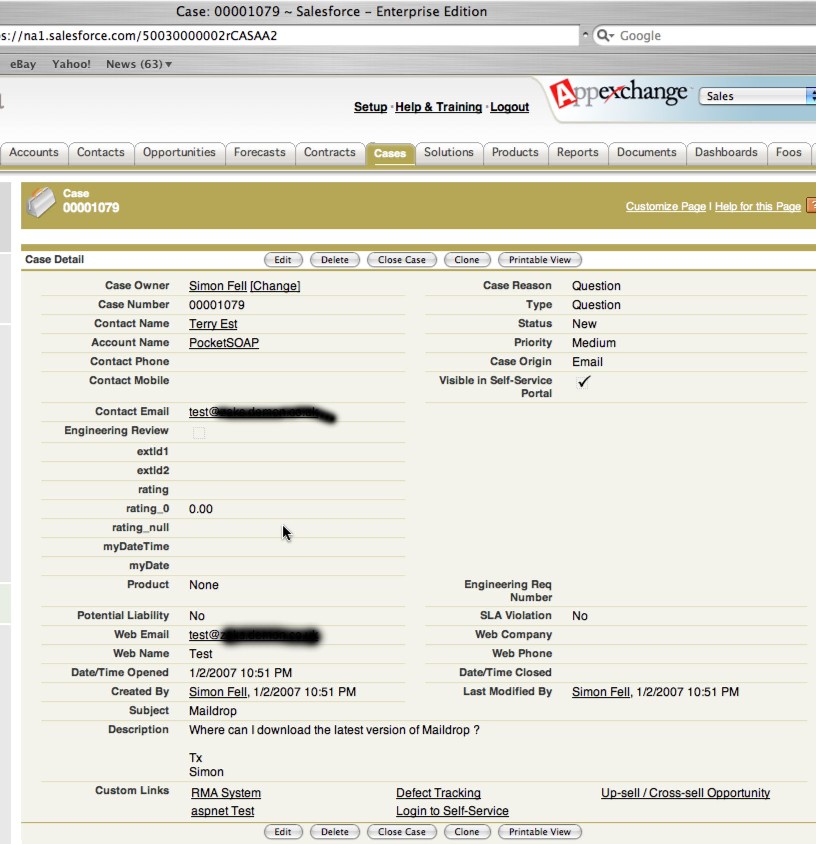Viewport: 816px width, 844px height.
Task: Click the Google search magnifier icon
Action: pos(605,36)
